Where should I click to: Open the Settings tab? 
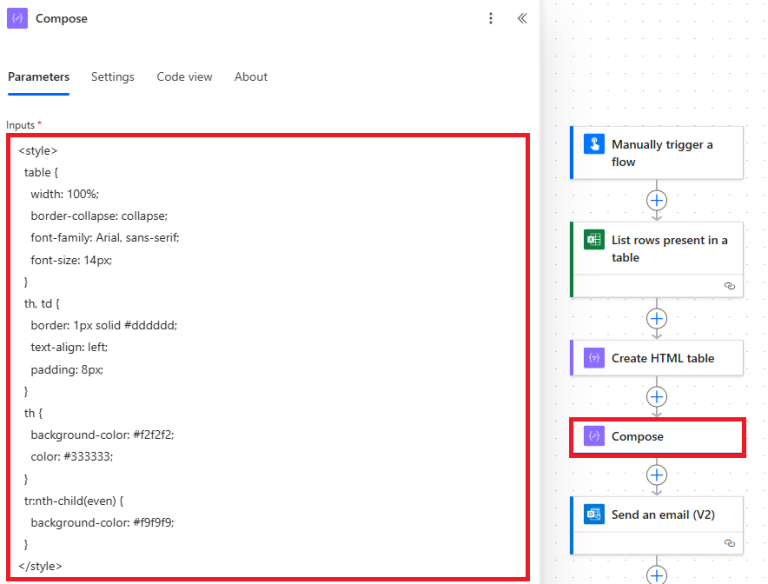[113, 77]
